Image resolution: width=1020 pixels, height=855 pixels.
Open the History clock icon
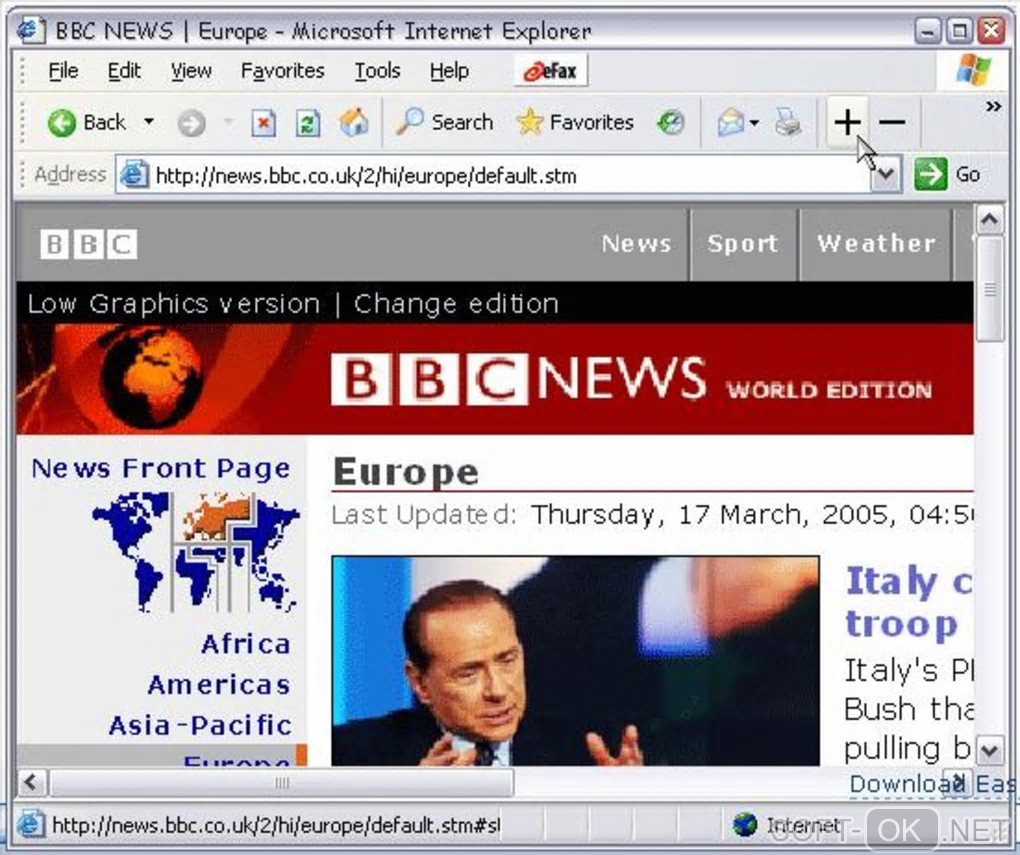(670, 122)
